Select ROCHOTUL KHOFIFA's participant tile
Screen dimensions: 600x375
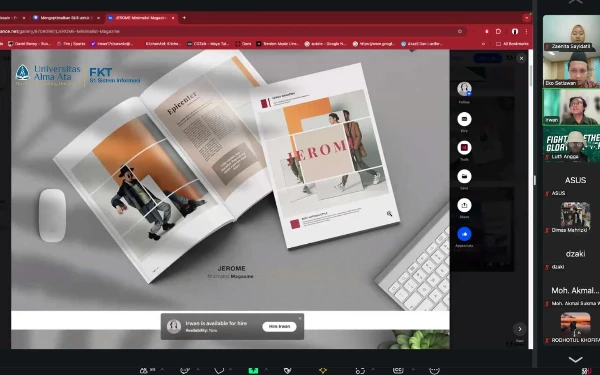coord(571,328)
